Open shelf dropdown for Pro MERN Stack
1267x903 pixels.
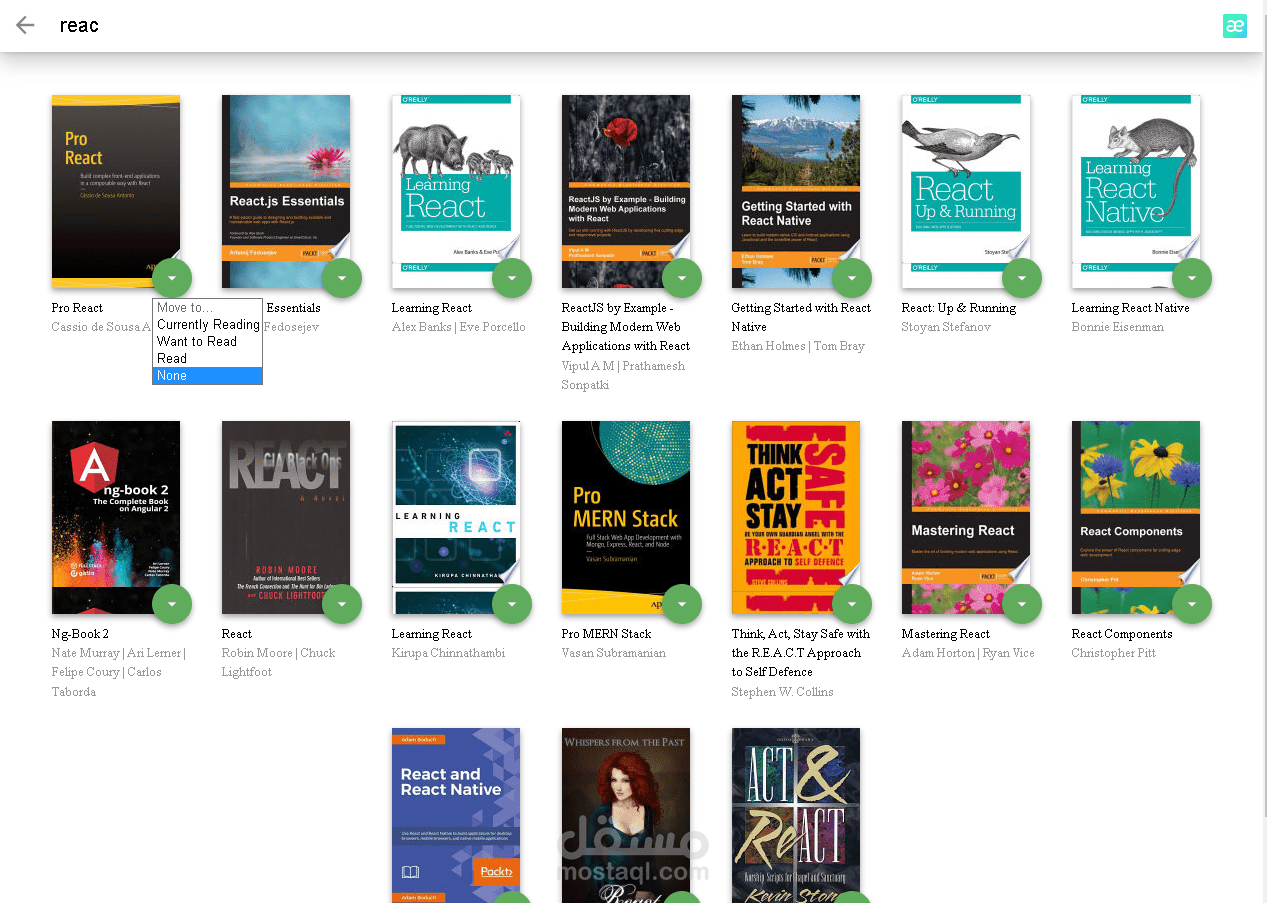[x=682, y=604]
